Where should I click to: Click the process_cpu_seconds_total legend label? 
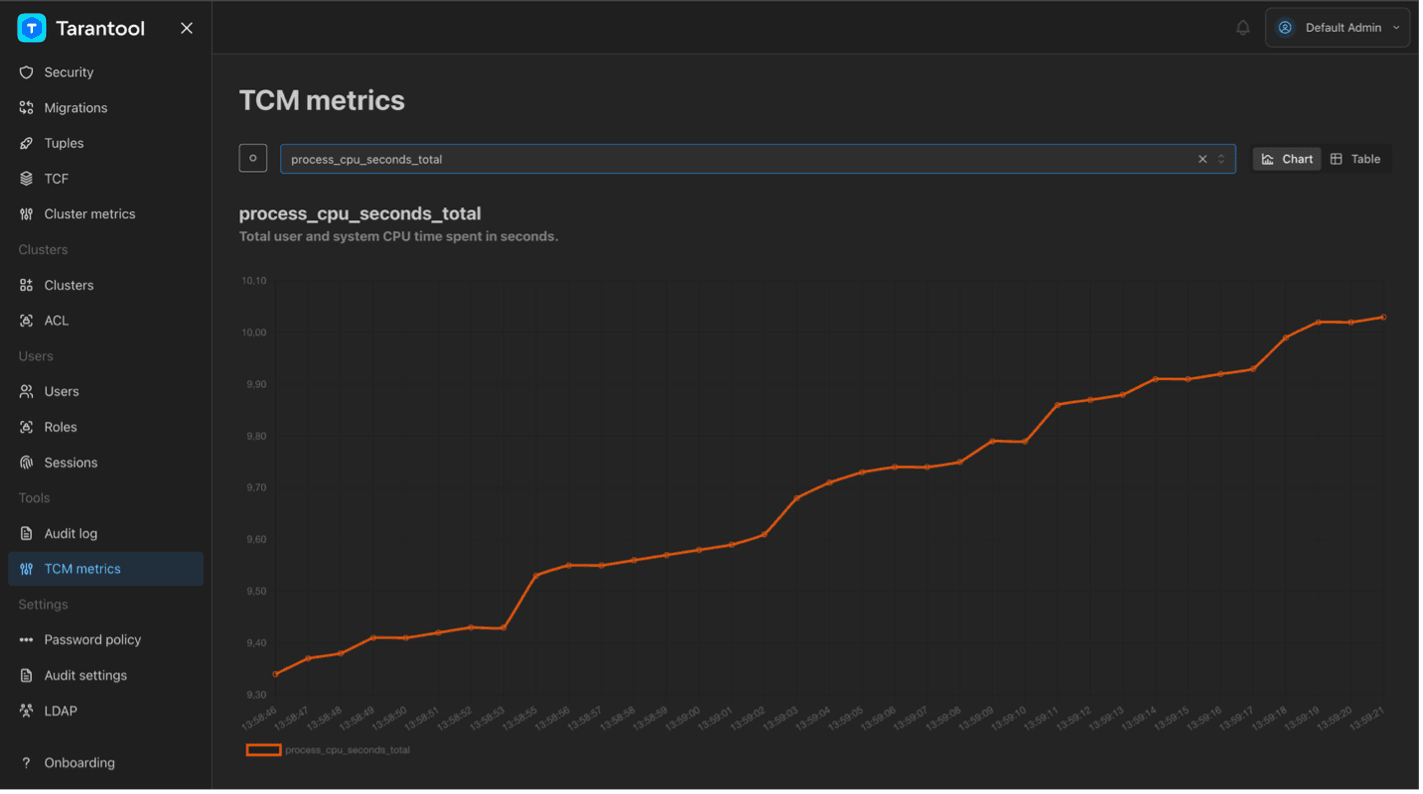(349, 751)
